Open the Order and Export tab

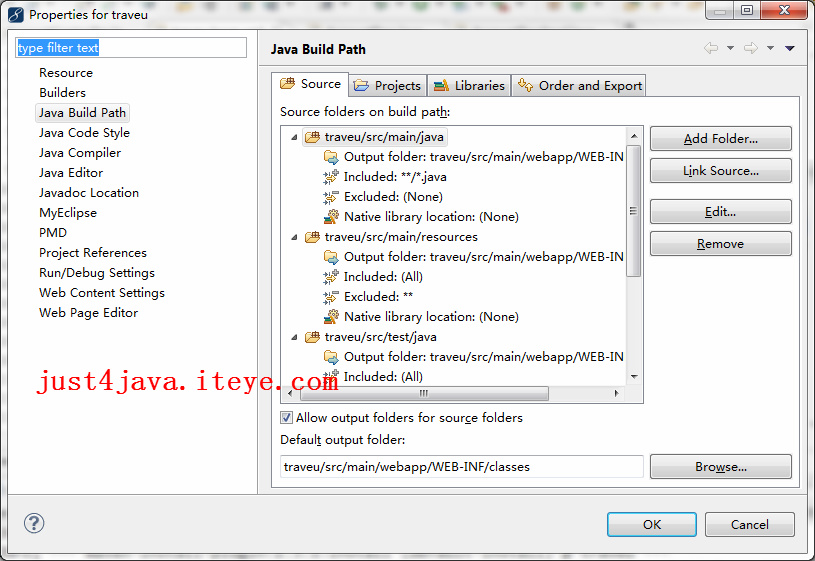(580, 86)
